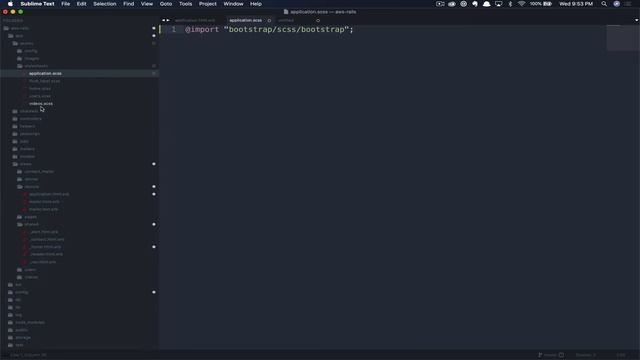The width and height of the screenshot is (640, 360).
Task: Open the Find menu
Action: [x=129, y=4]
